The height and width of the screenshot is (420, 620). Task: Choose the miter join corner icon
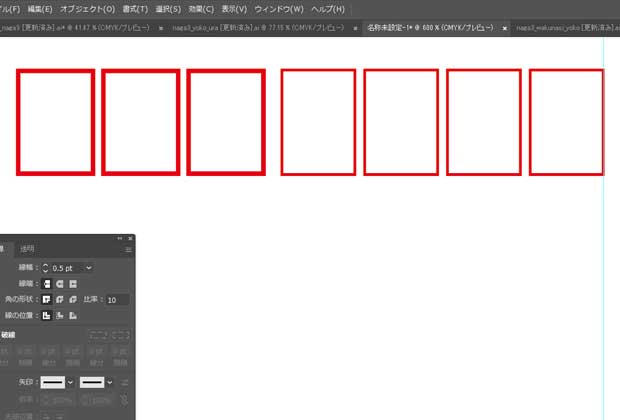pyautogui.click(x=46, y=300)
